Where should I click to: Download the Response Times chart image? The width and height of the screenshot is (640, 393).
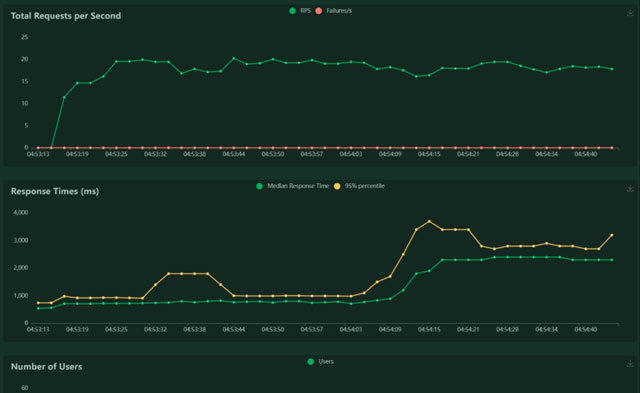[630, 189]
